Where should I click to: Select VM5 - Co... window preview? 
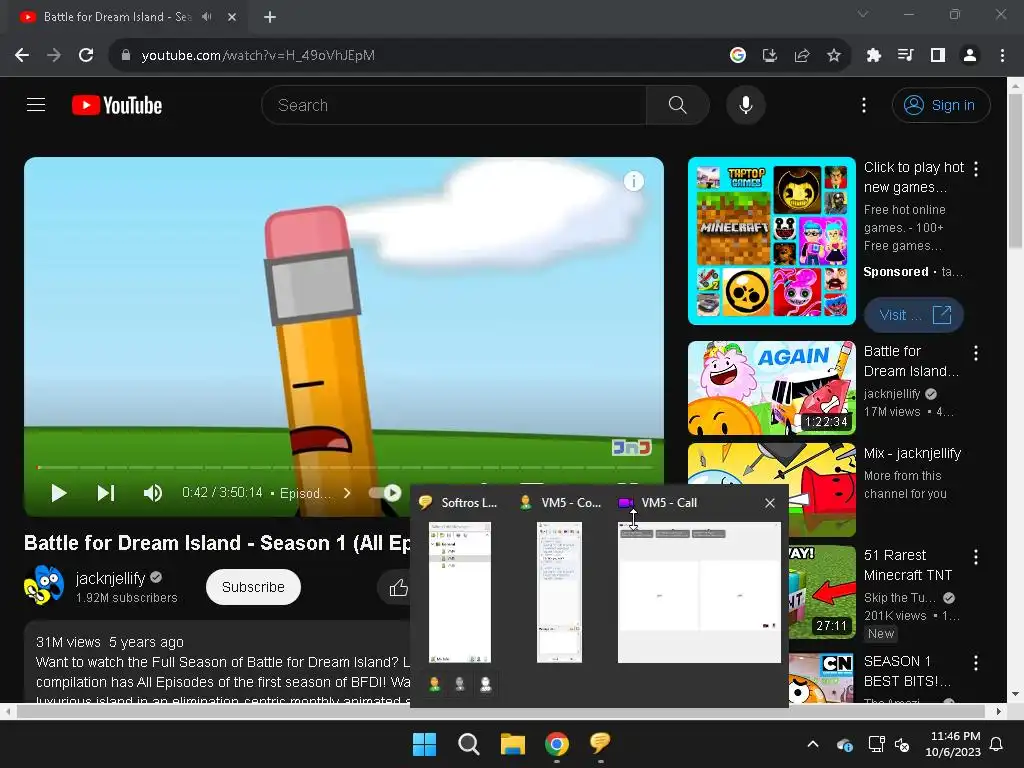click(x=559, y=592)
